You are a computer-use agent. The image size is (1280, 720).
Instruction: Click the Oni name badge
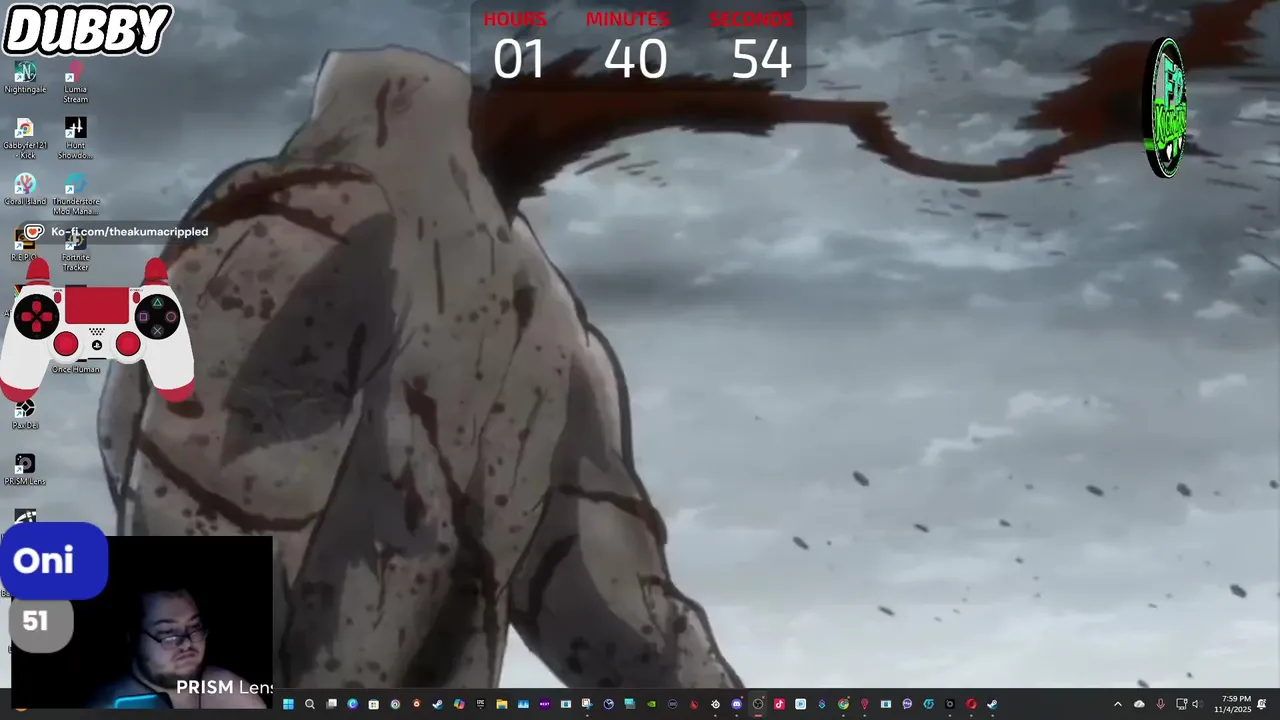click(x=53, y=560)
